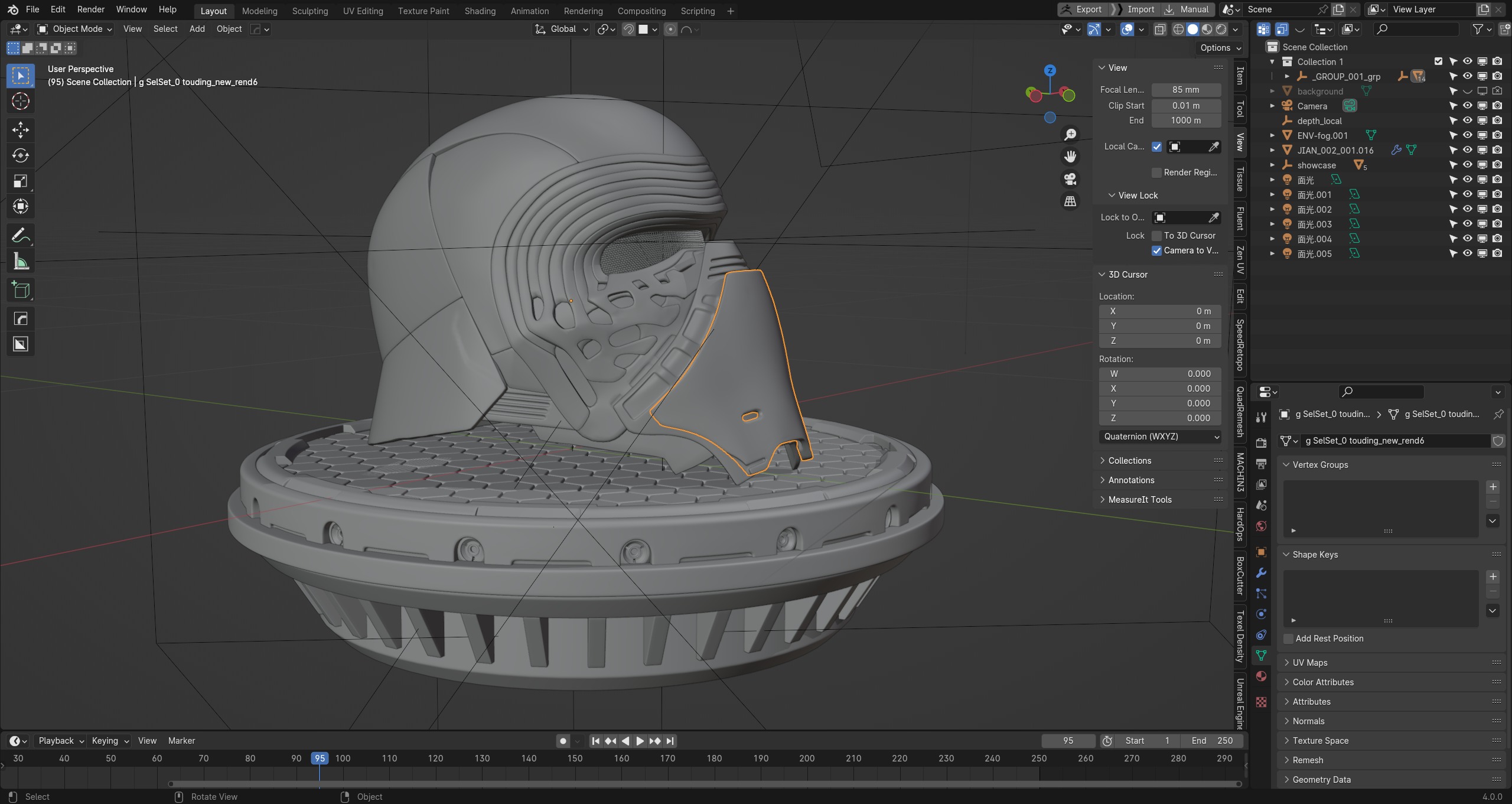Click the Export button
Viewport: 1512px width, 804px height.
[x=1082, y=9]
